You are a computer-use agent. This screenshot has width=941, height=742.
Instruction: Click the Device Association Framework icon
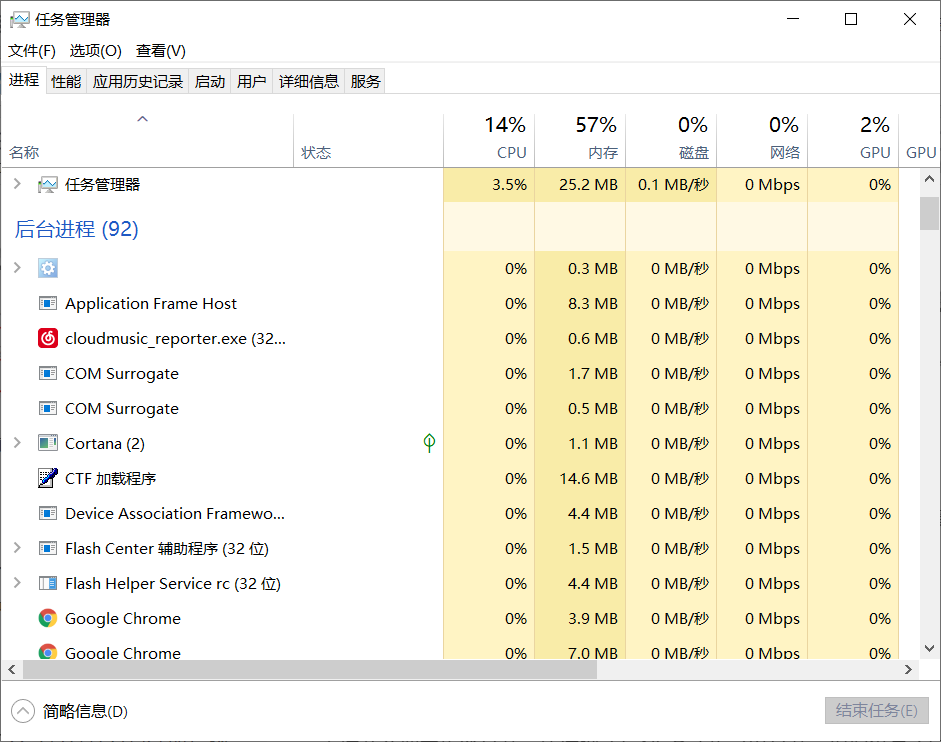pyautogui.click(x=47, y=513)
